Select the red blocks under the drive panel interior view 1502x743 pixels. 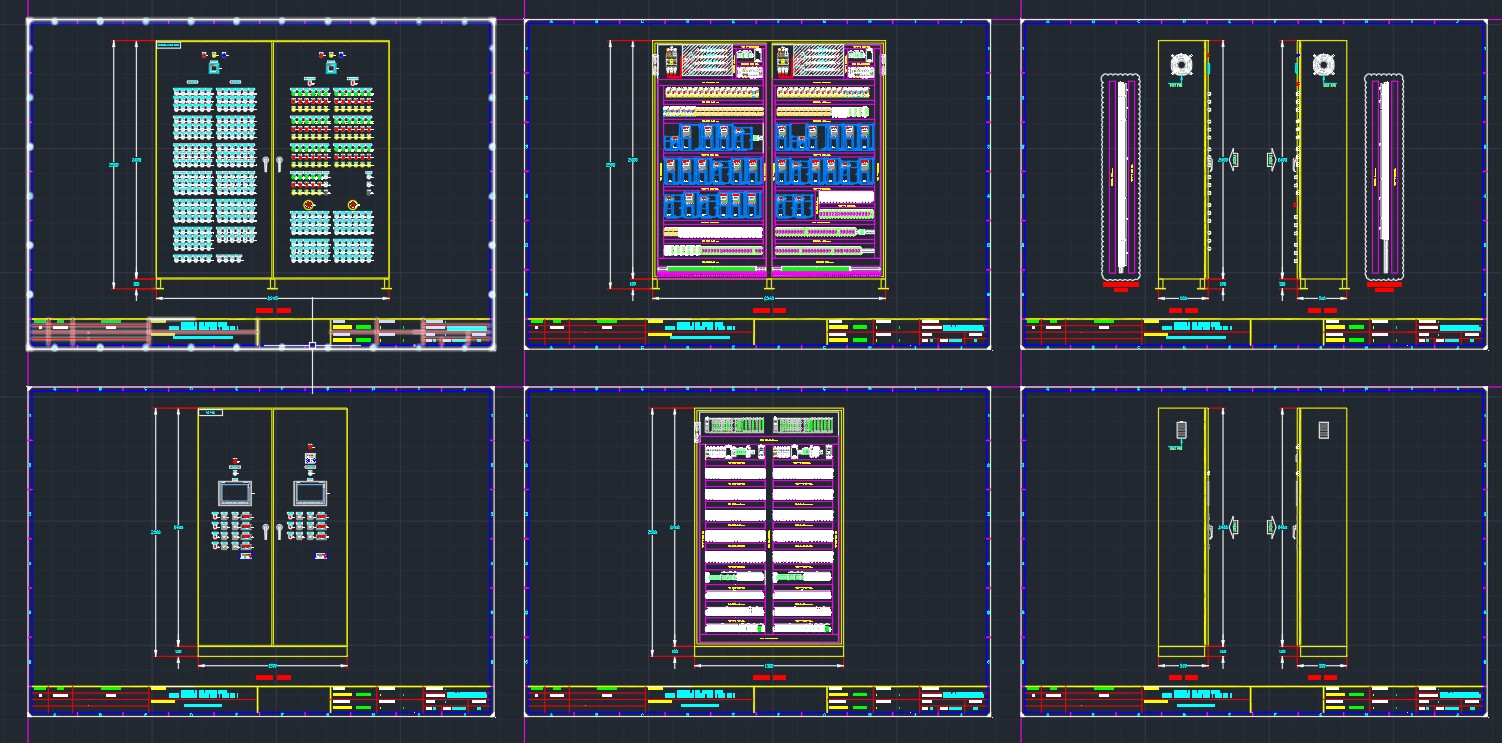pyautogui.click(x=769, y=311)
